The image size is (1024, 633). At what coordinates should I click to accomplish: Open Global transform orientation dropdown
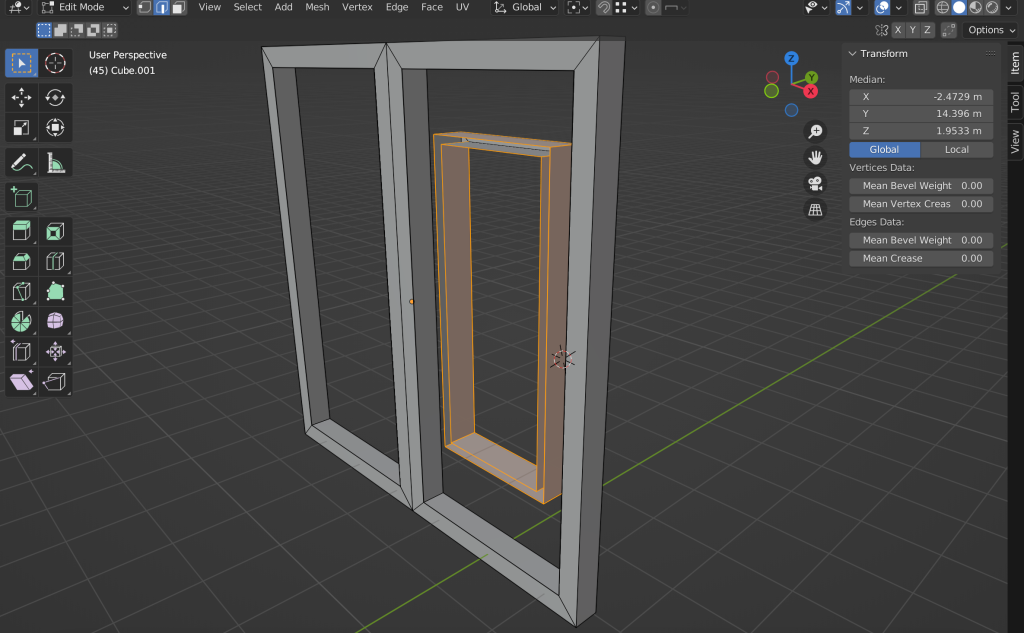525,8
